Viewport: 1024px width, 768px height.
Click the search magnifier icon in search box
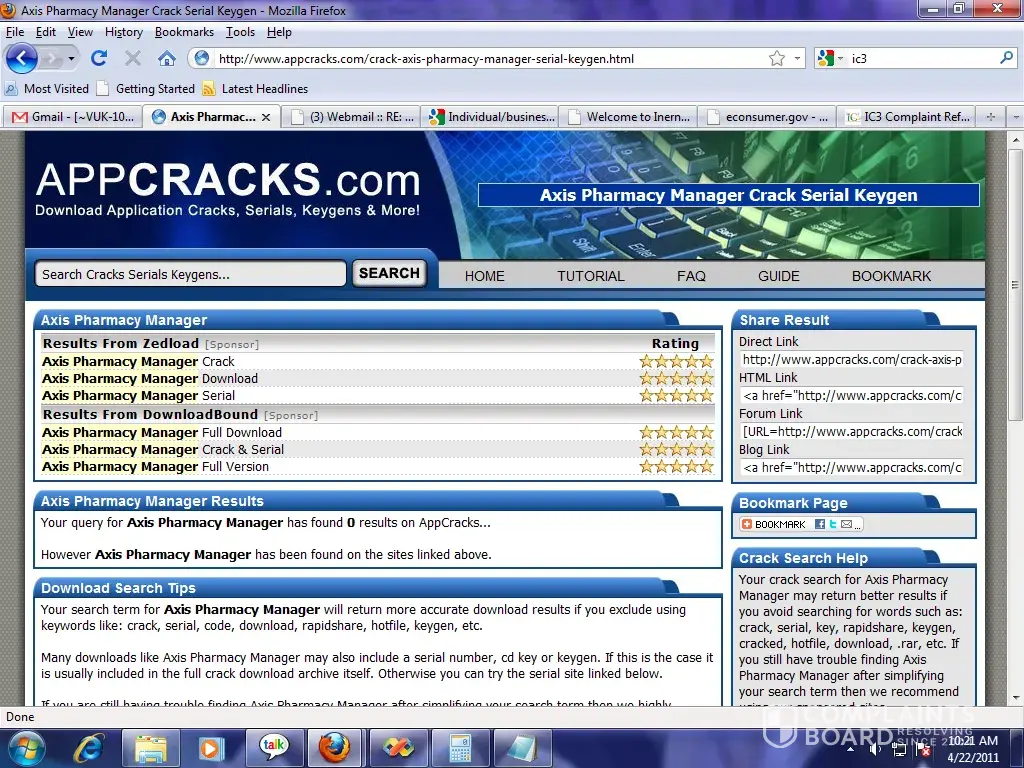[1006, 58]
